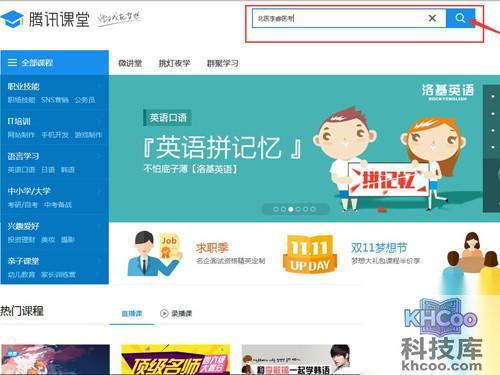This screenshot has height=375, width=500.
Task: Open the 家长训练营 subcategory
Action: [x=58, y=275]
